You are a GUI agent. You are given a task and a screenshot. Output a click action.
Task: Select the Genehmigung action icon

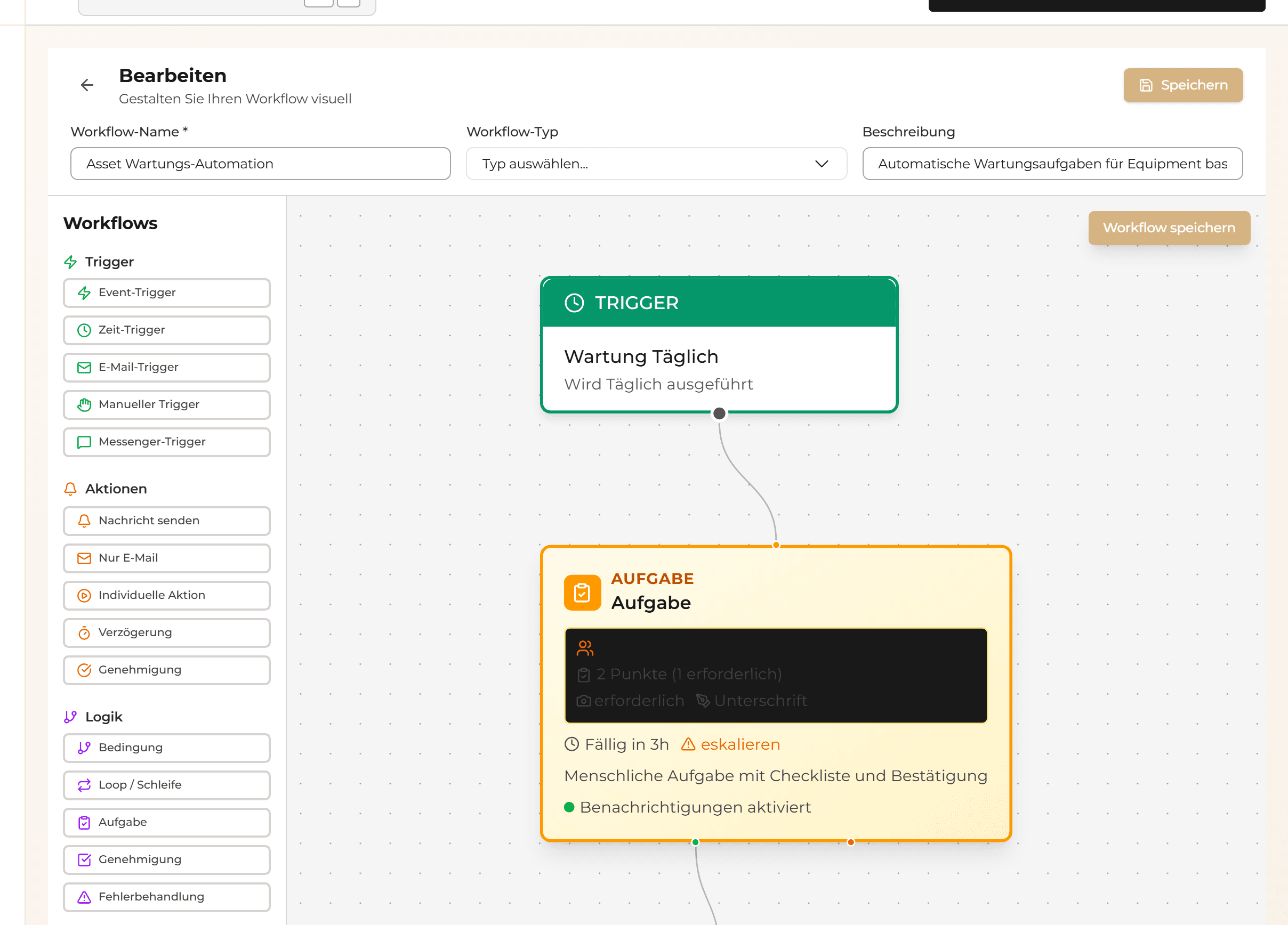pos(85,670)
